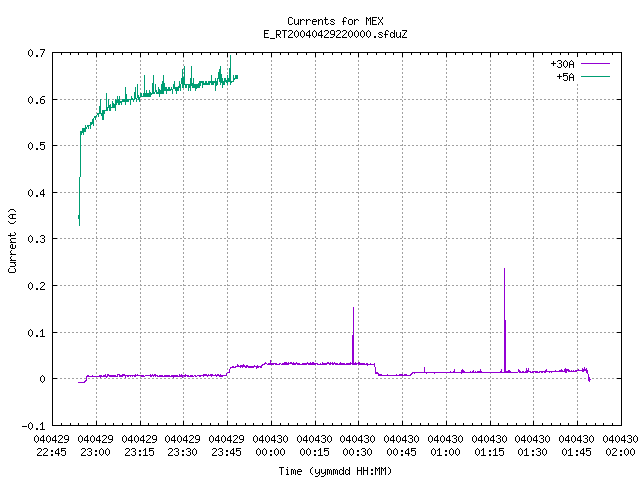
Task: Click the tallest purple spike above 0.2 A
Action: tap(504, 318)
